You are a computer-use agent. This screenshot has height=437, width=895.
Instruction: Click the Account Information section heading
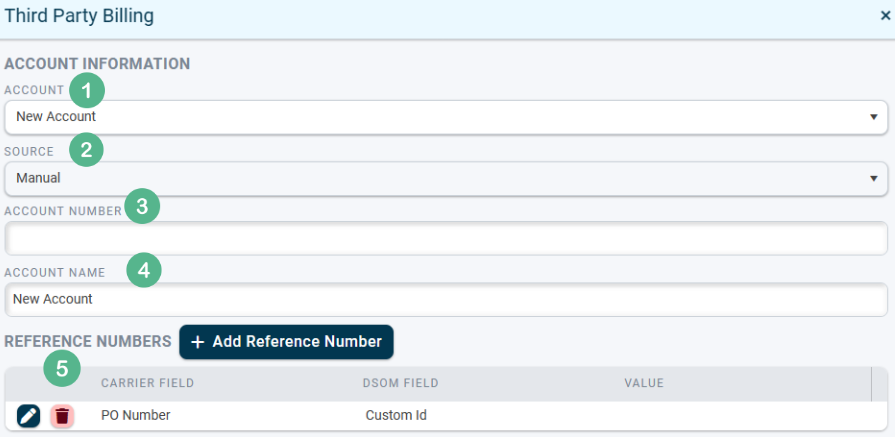97,64
